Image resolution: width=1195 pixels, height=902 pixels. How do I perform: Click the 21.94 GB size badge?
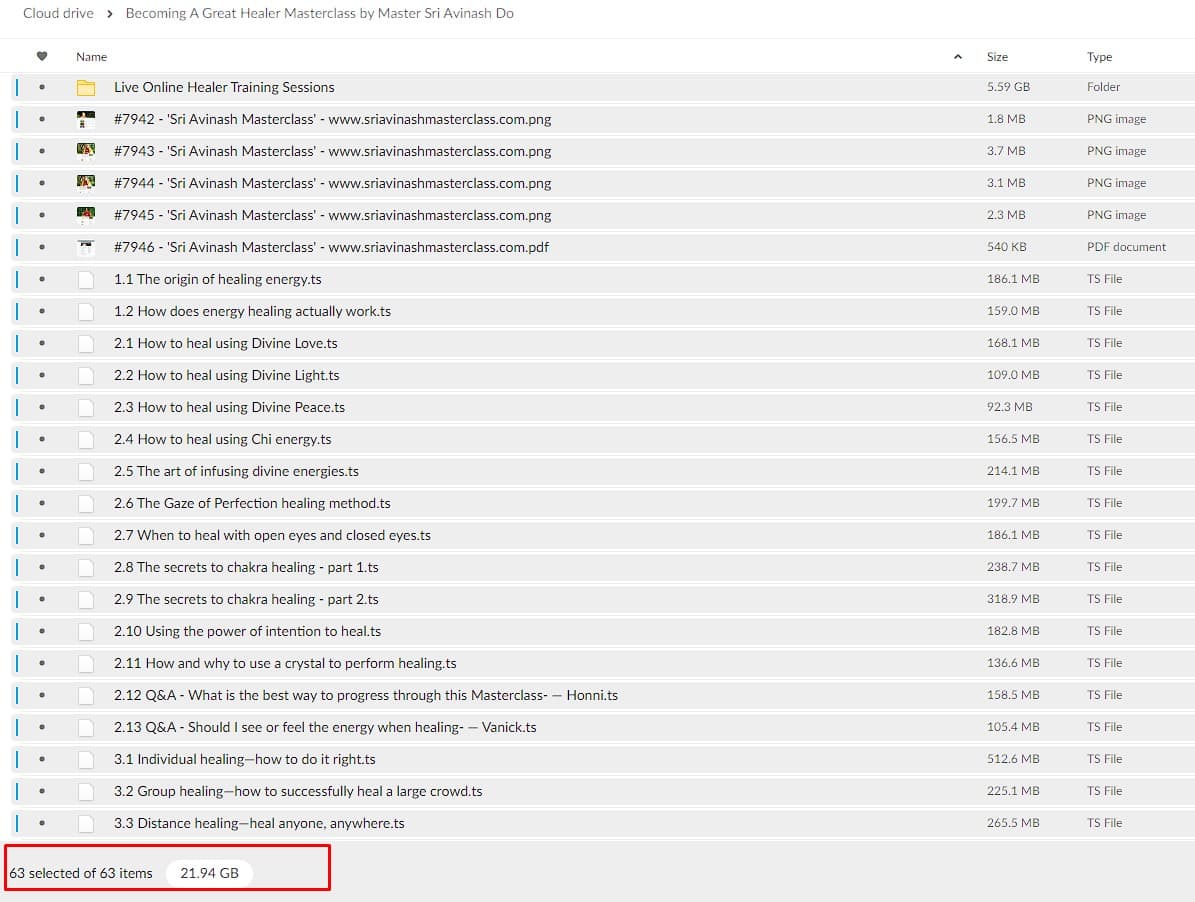(209, 873)
